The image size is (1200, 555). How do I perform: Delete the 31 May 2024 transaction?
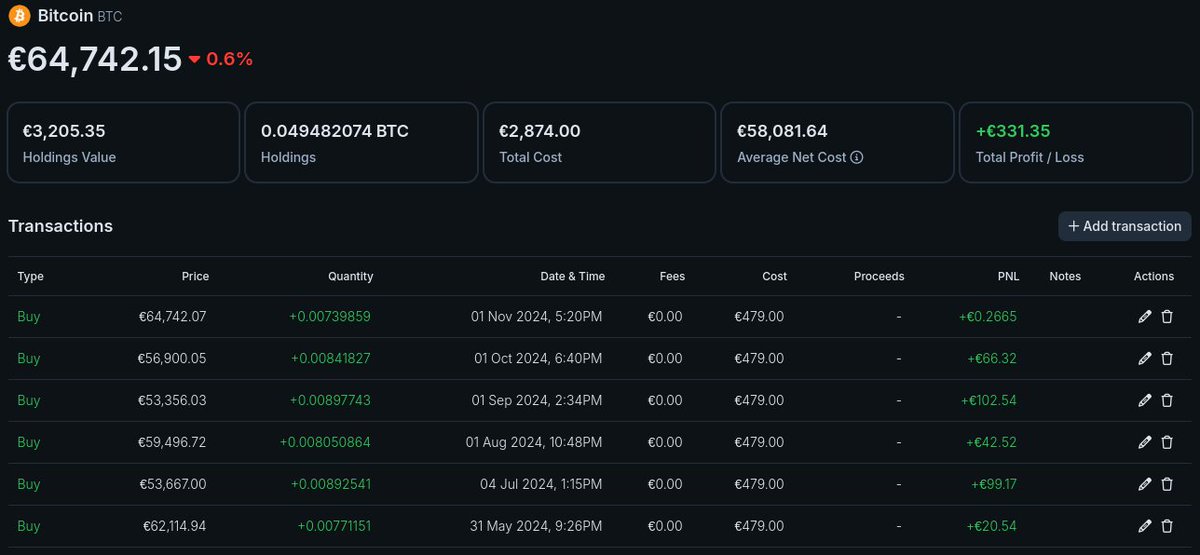click(1167, 527)
